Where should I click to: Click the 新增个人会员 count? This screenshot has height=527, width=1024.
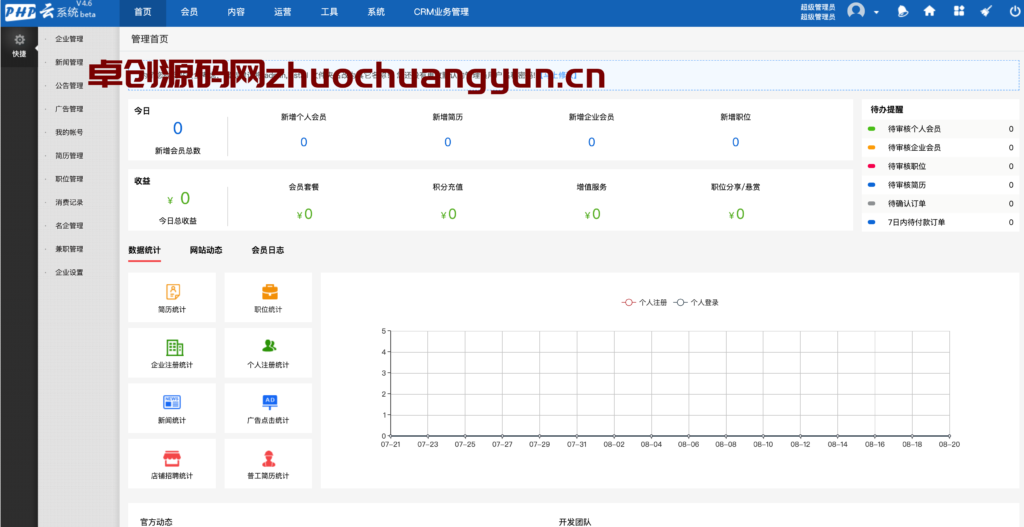tap(304, 142)
